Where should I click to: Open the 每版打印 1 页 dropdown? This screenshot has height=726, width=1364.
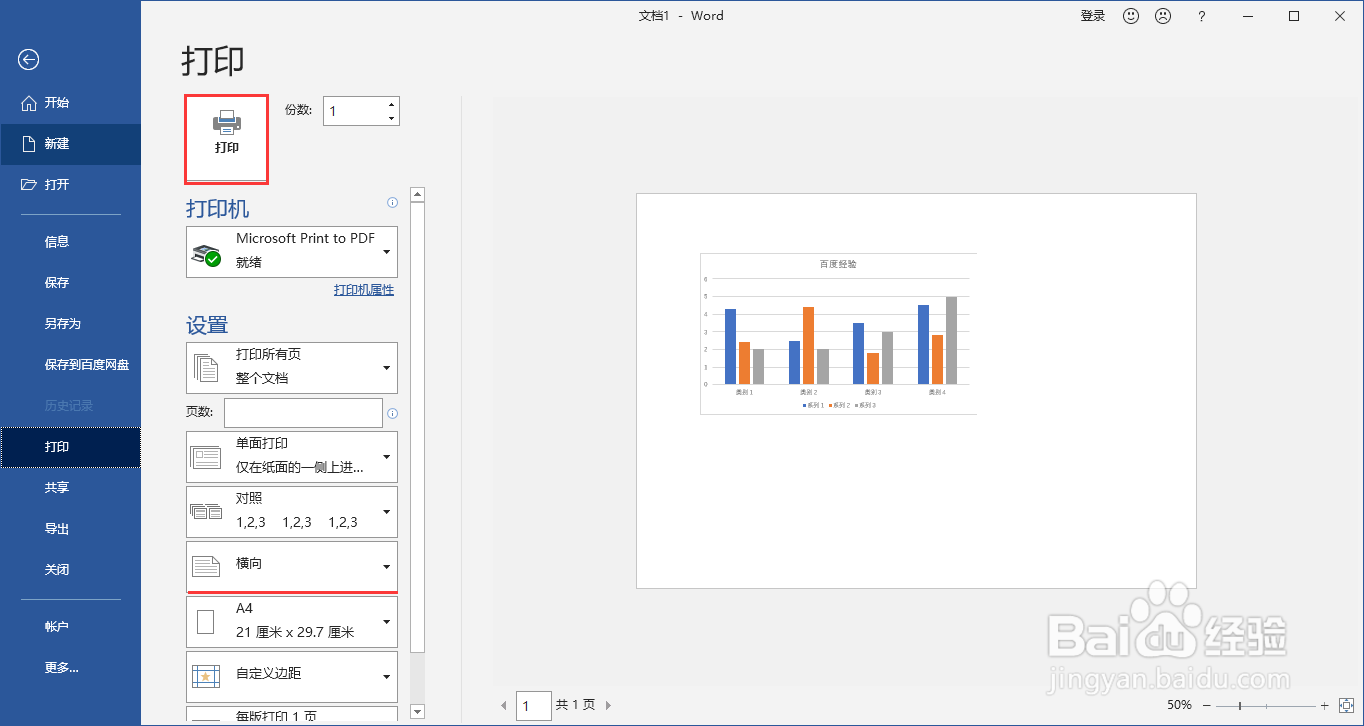[292, 713]
